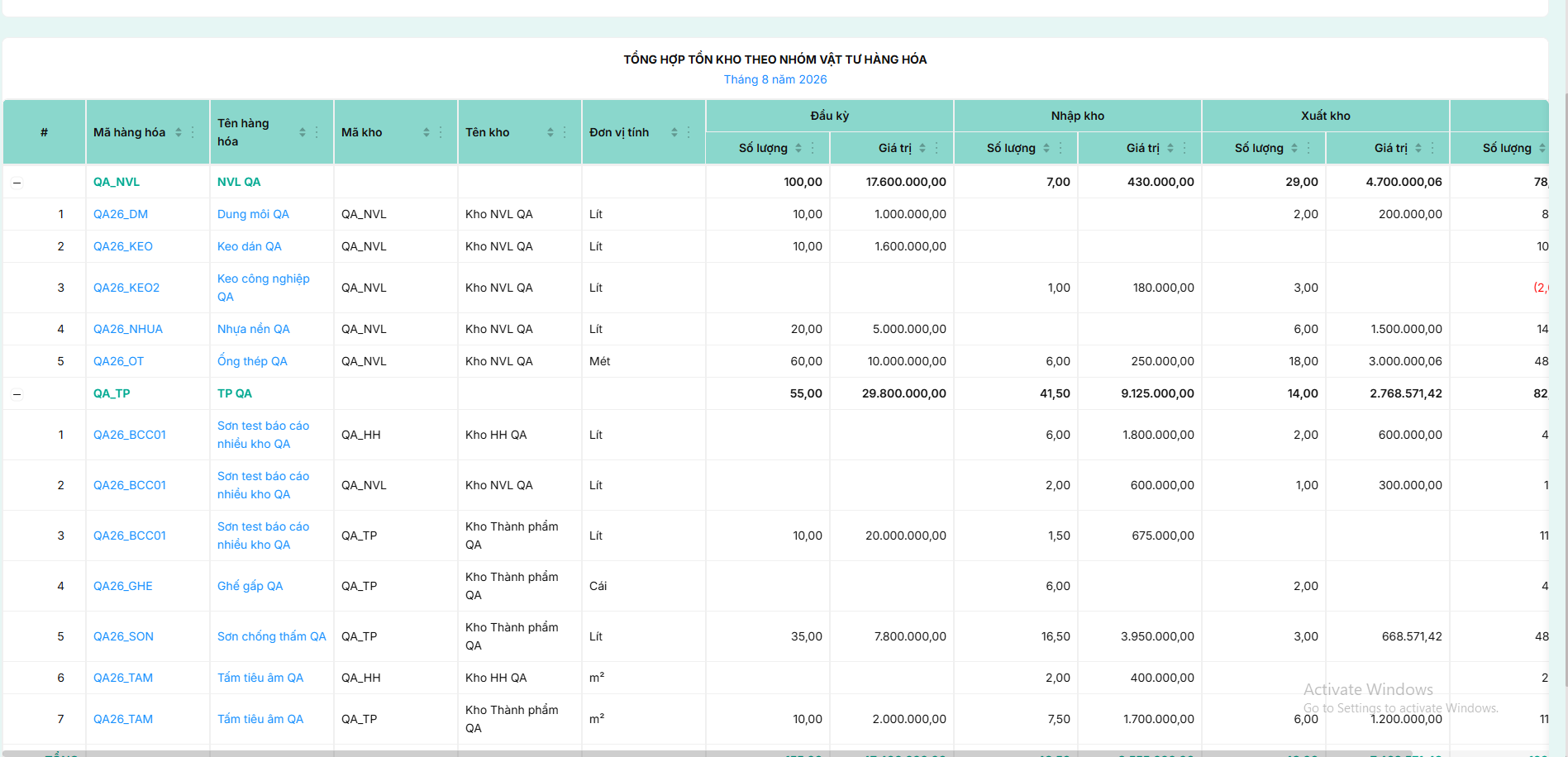Sort by Đơn vị tính column

click(674, 132)
